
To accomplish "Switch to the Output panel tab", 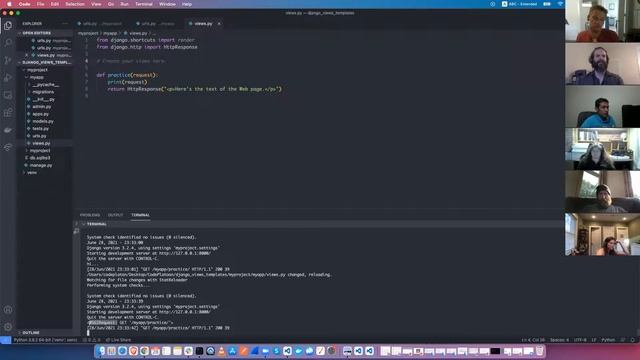I will [x=116, y=215].
